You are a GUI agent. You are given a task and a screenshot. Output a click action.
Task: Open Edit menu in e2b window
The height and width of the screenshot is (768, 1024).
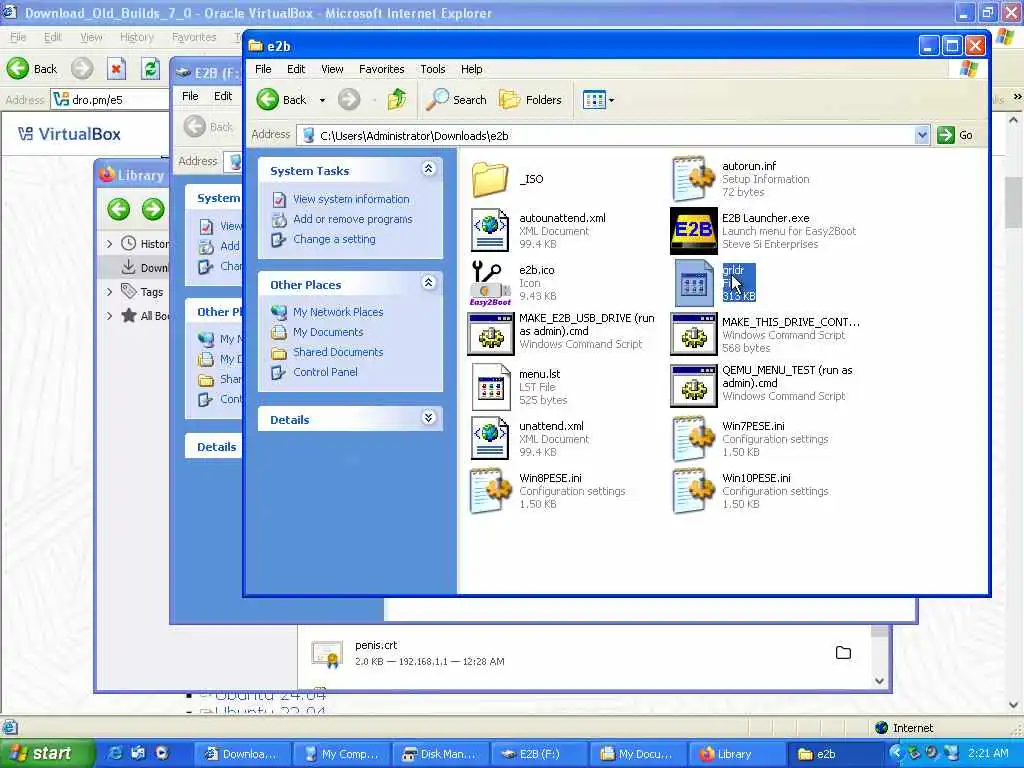pos(296,69)
